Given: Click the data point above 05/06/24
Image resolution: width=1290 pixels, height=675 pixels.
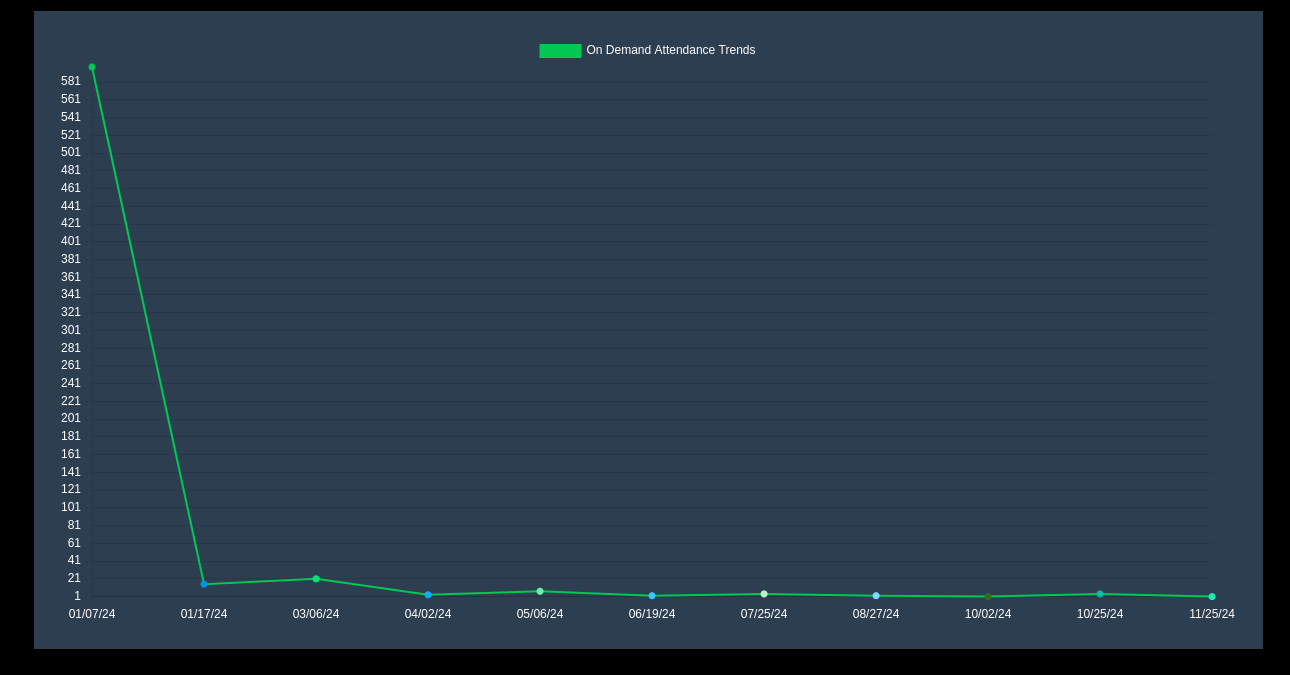Looking at the screenshot, I should [x=539, y=591].
